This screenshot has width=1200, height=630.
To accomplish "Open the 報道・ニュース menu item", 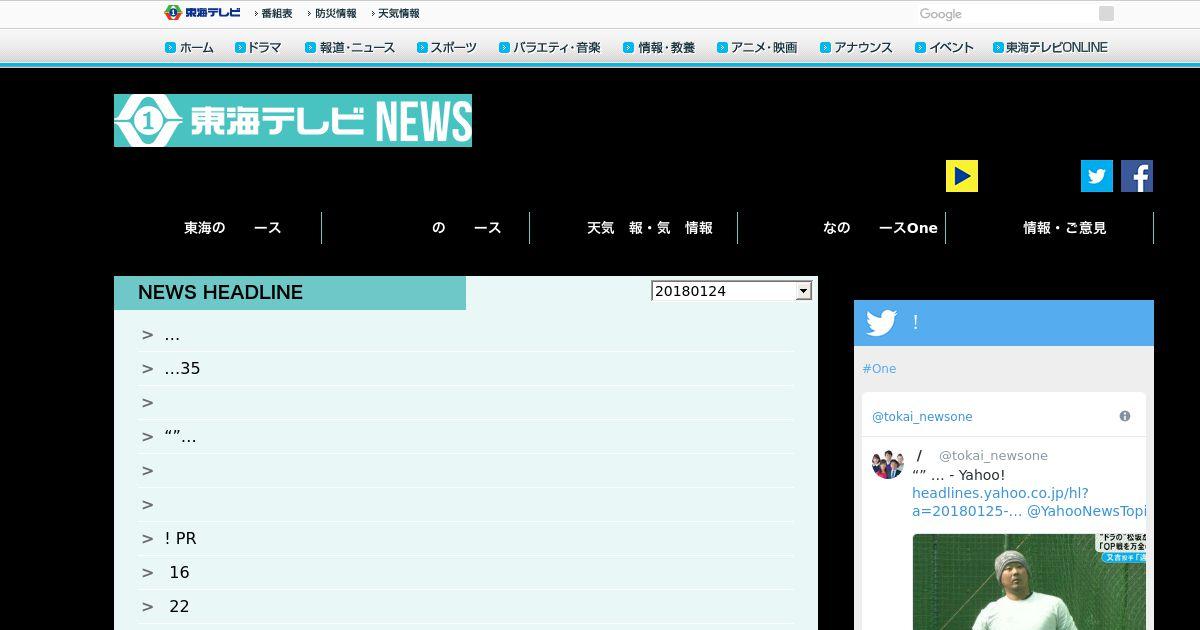I will point(350,47).
